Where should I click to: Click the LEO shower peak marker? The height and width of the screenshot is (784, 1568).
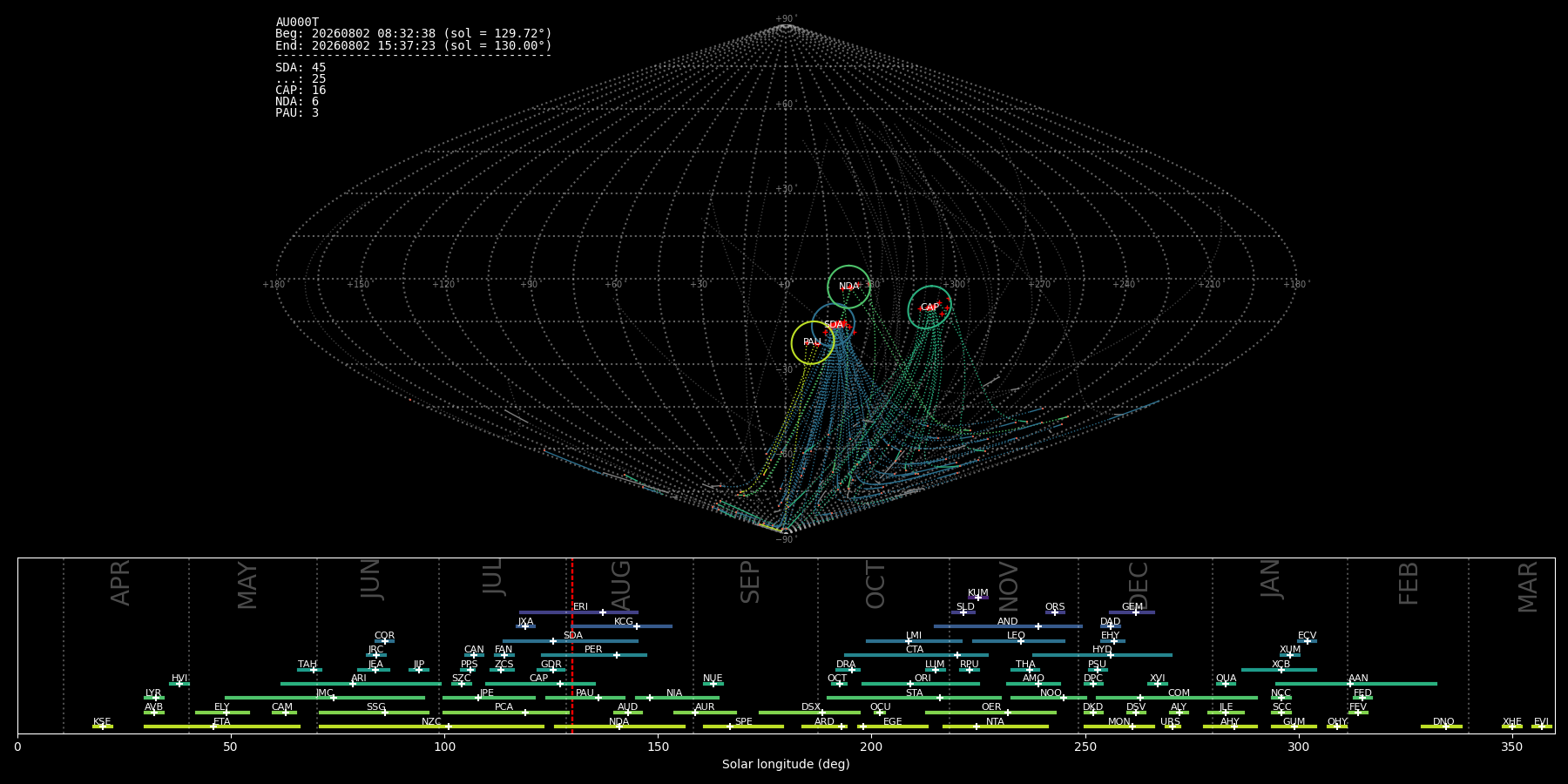point(1020,641)
